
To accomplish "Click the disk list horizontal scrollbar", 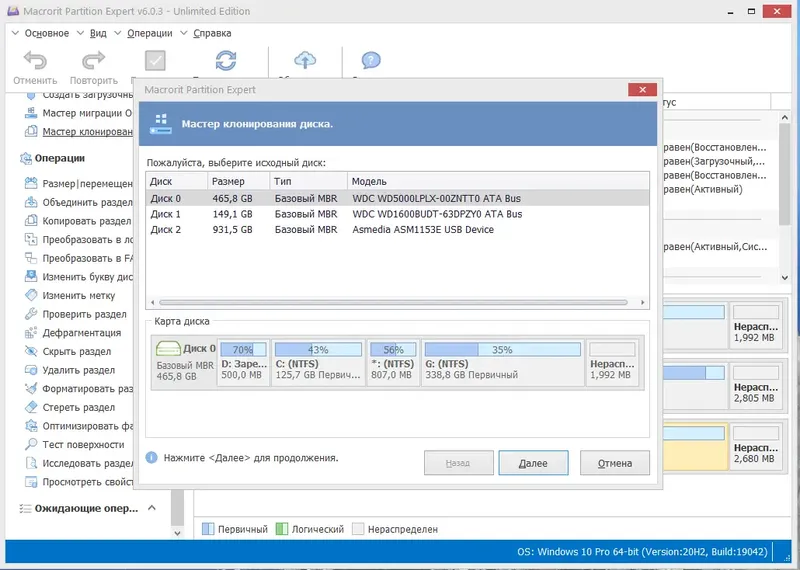I will [393, 302].
